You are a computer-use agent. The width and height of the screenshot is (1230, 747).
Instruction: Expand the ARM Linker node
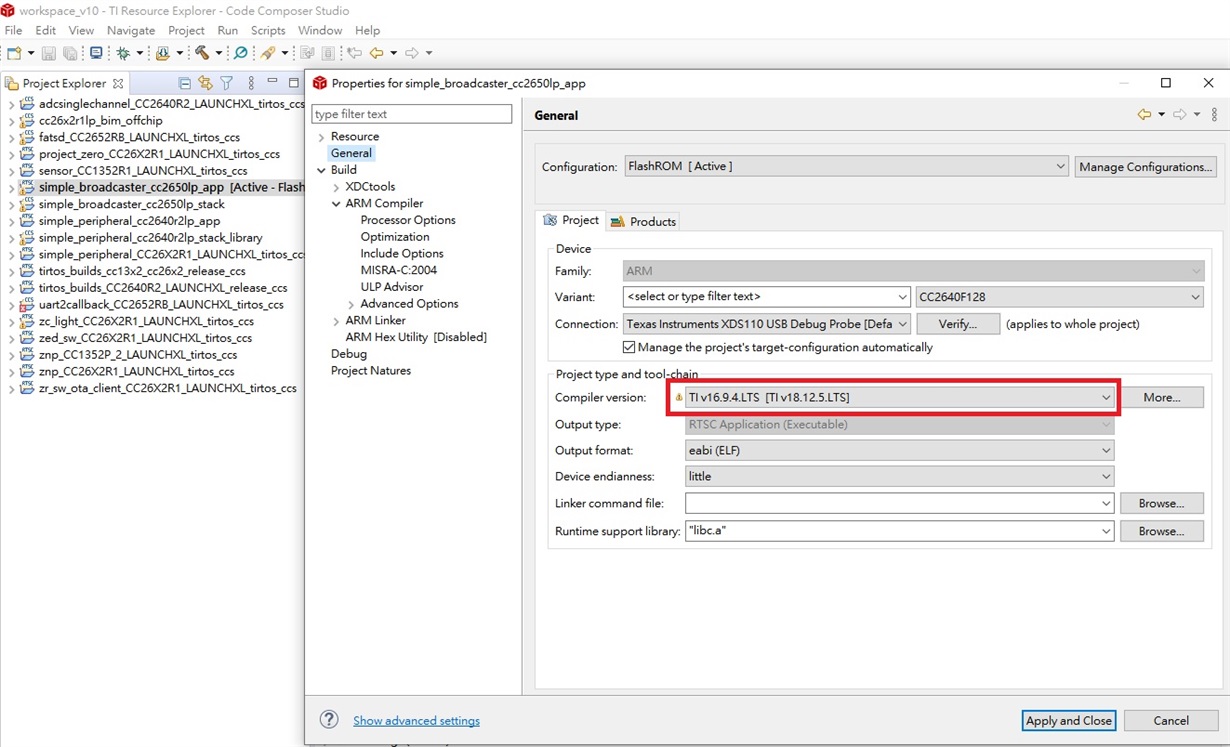pos(336,321)
